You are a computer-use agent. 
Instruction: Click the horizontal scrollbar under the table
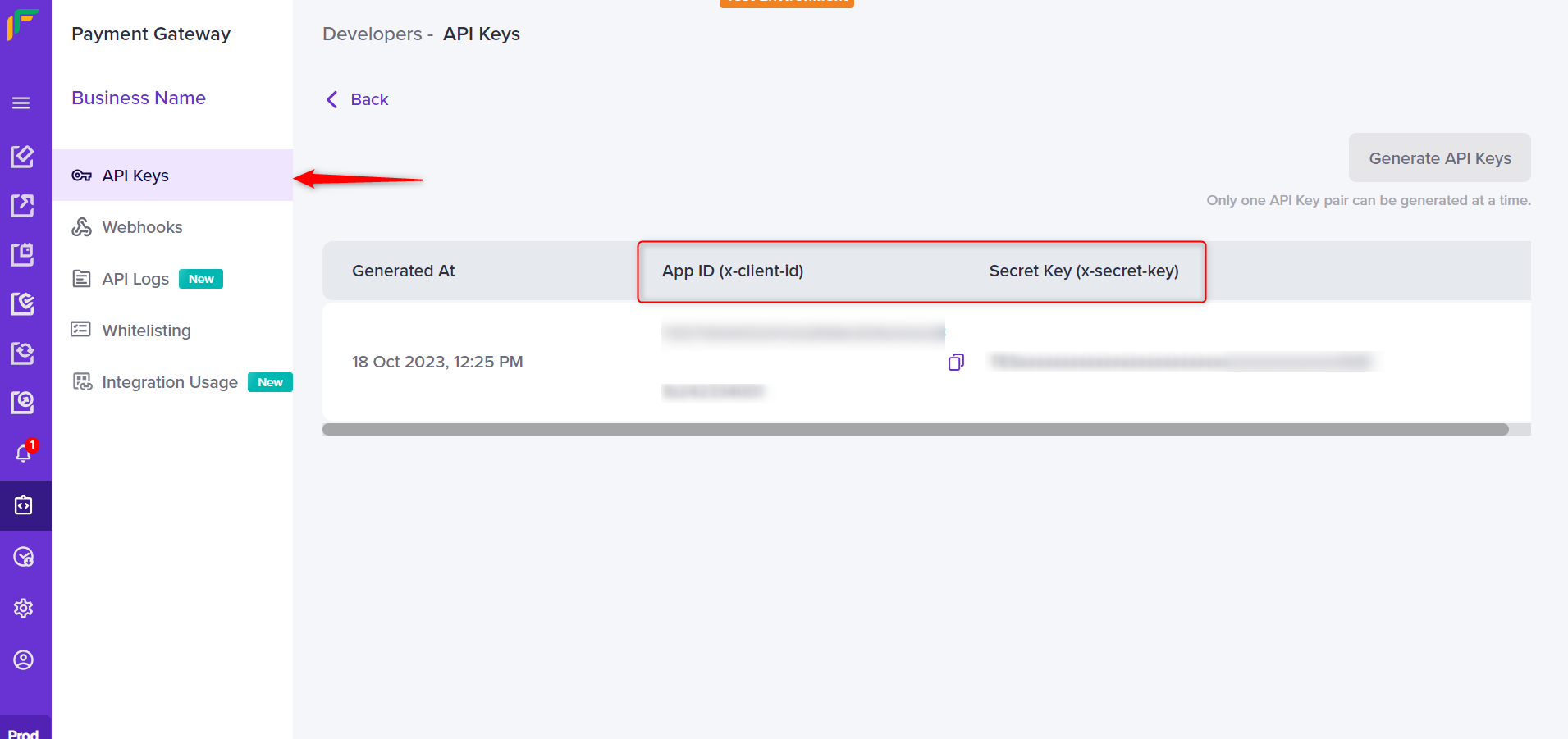[x=915, y=429]
